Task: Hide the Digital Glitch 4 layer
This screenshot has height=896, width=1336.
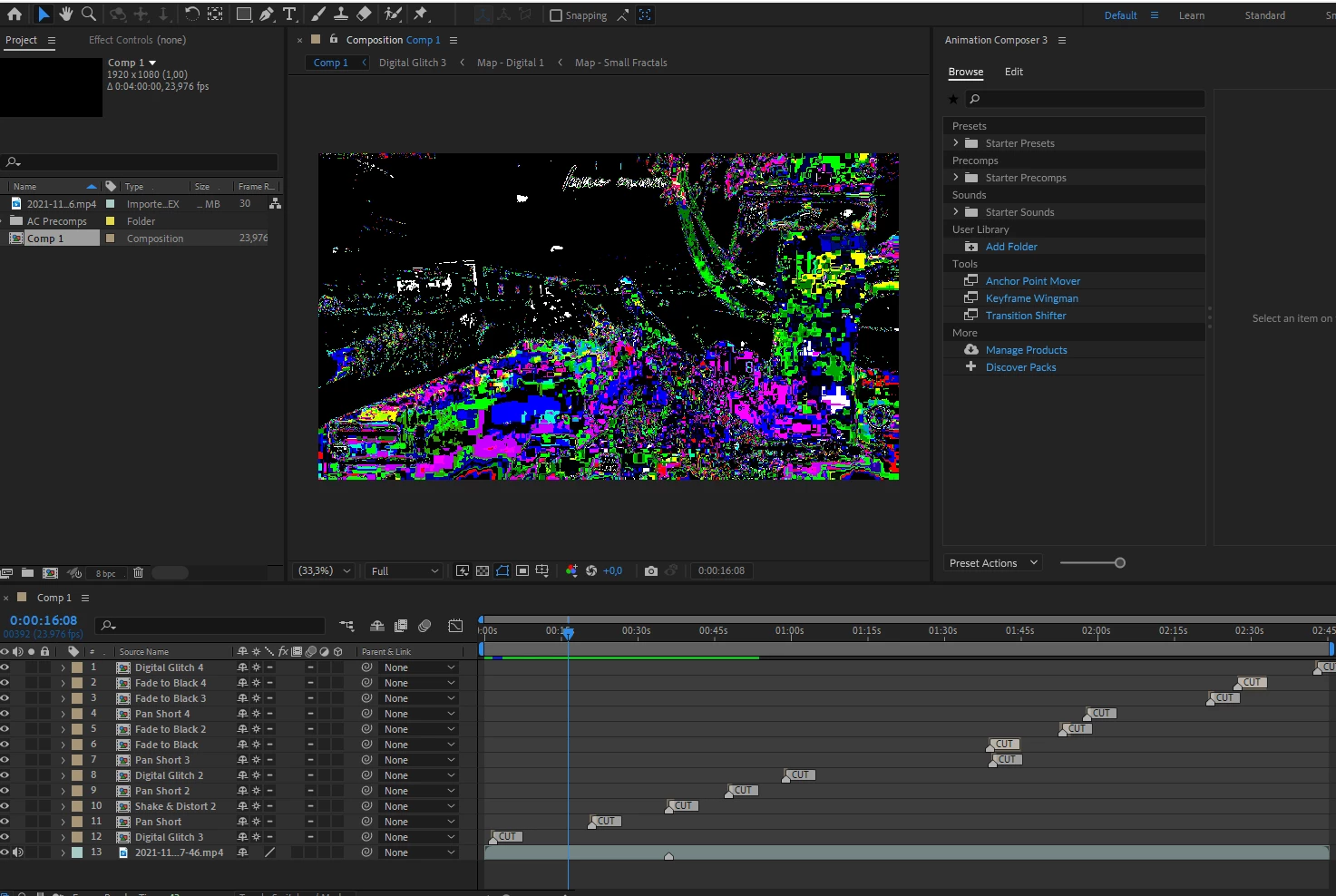Action: (x=5, y=667)
